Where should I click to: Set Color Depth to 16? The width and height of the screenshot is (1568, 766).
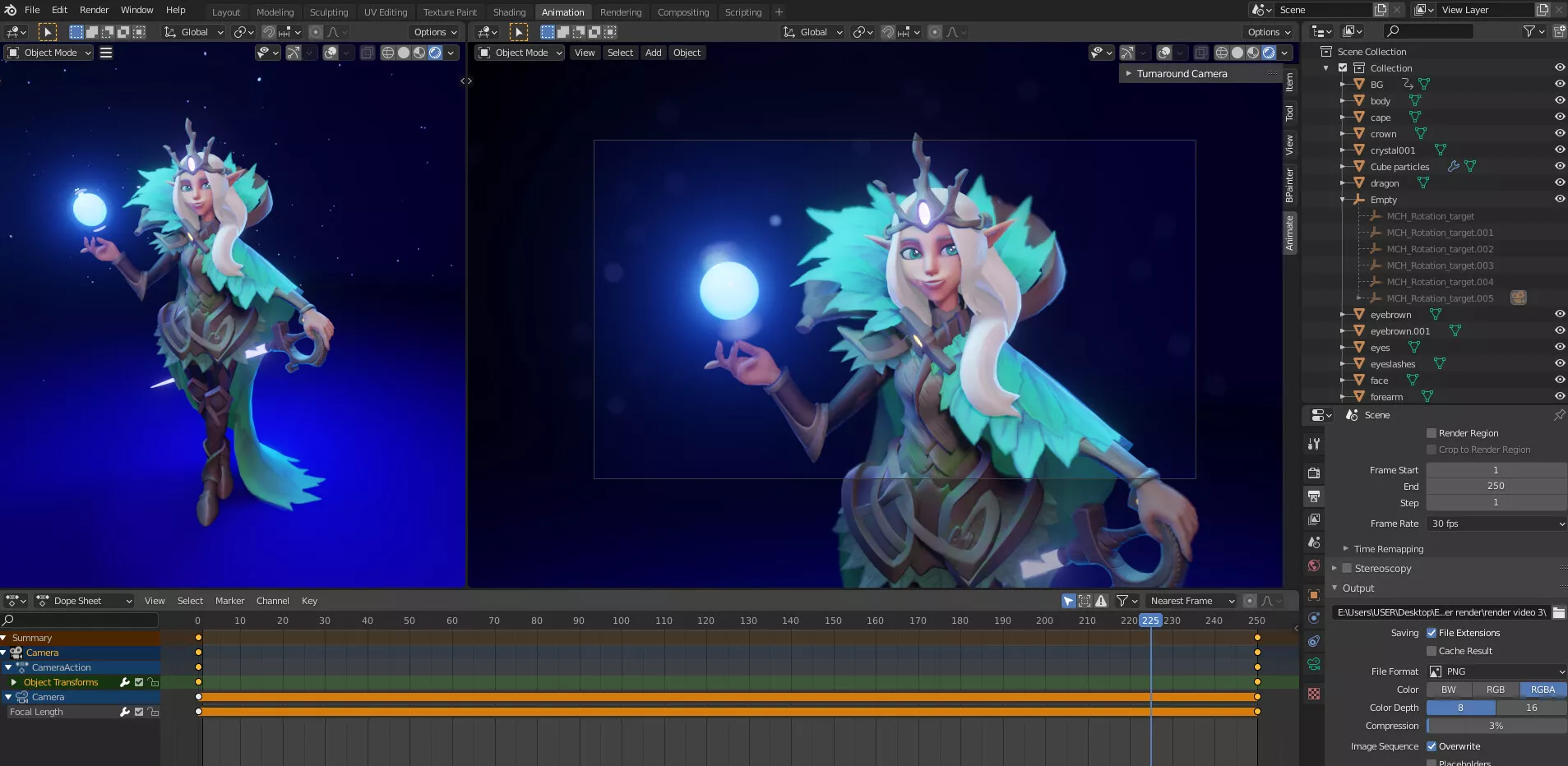pyautogui.click(x=1531, y=708)
